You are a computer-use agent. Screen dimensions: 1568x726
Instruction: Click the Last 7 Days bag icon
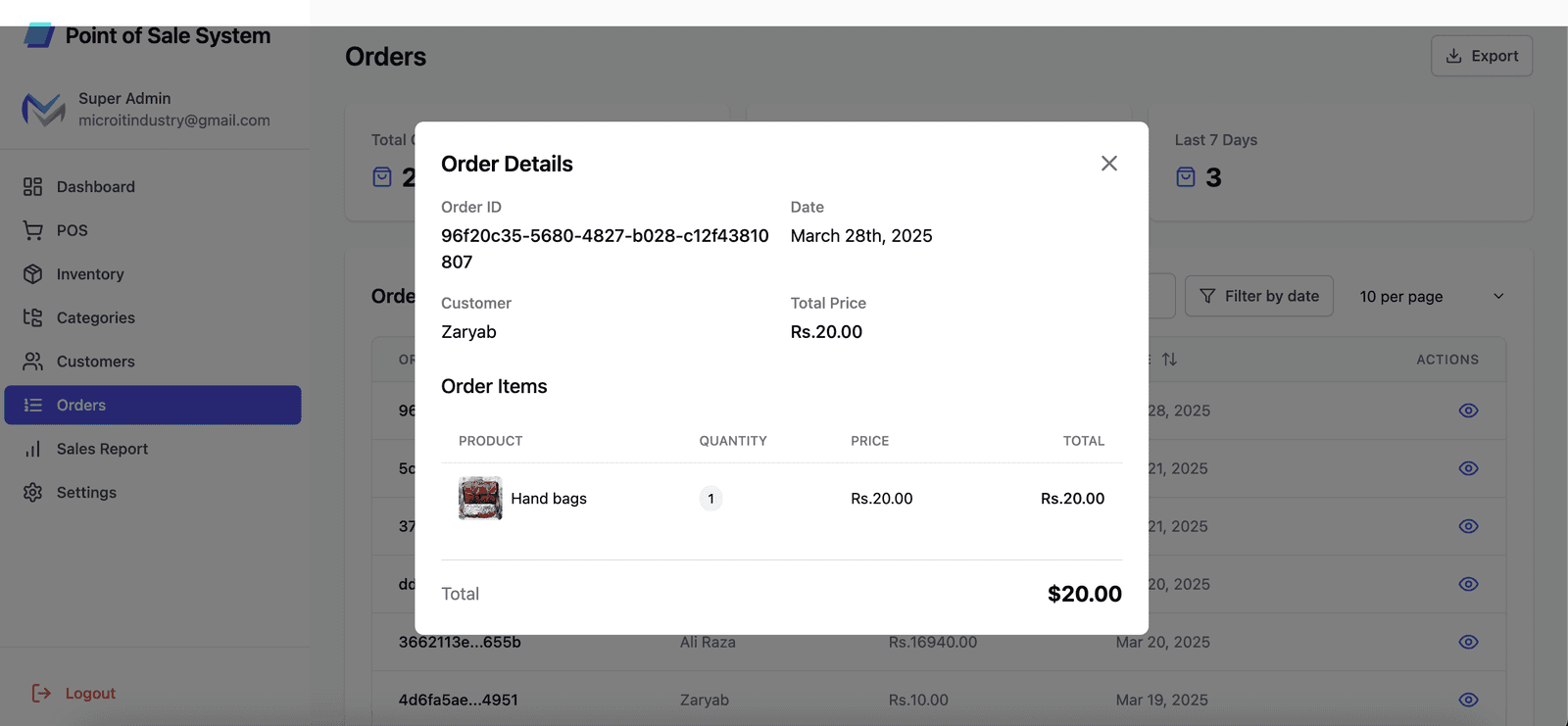pos(1186,177)
